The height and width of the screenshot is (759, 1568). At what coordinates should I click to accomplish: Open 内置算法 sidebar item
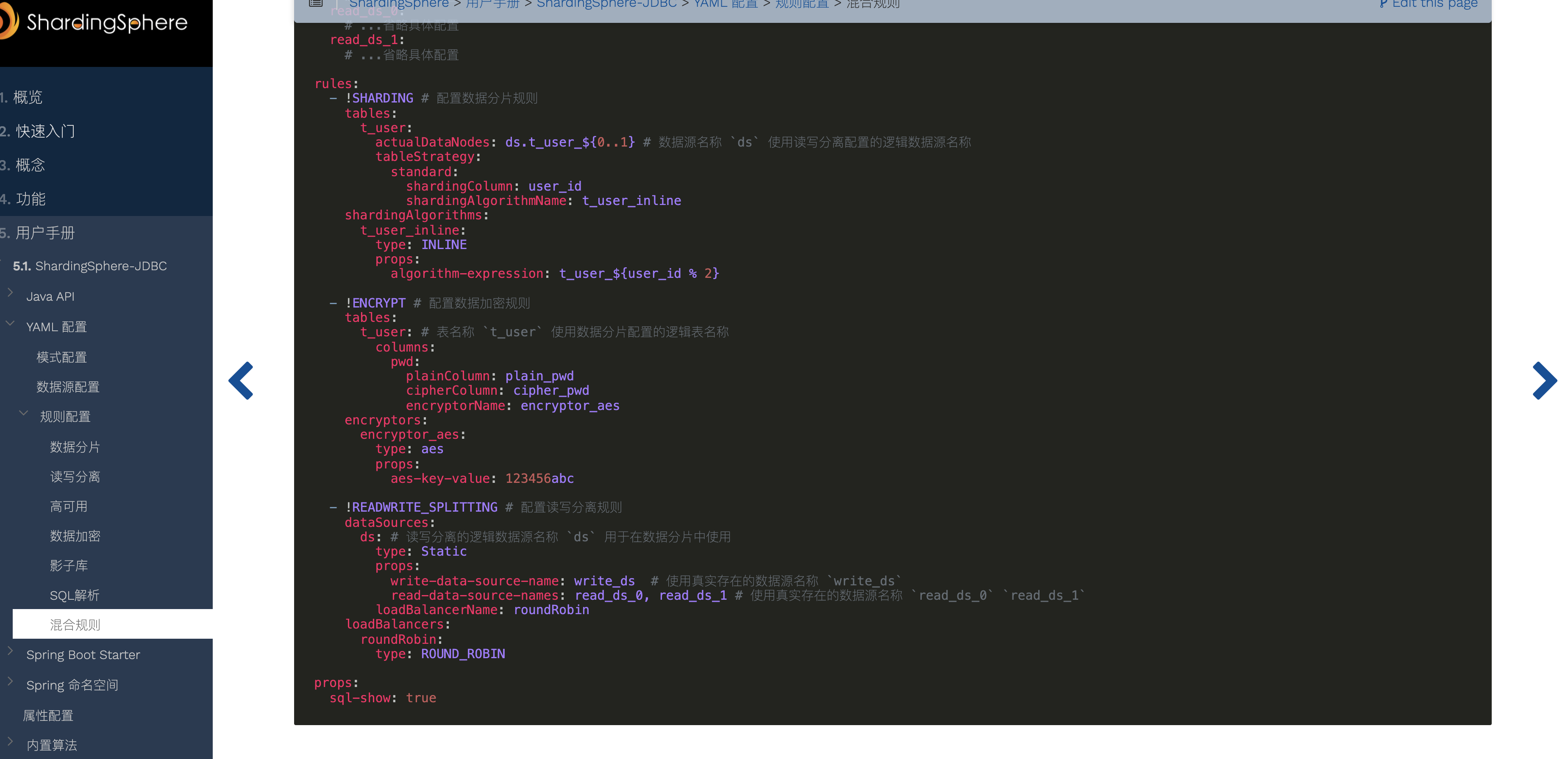(x=52, y=745)
